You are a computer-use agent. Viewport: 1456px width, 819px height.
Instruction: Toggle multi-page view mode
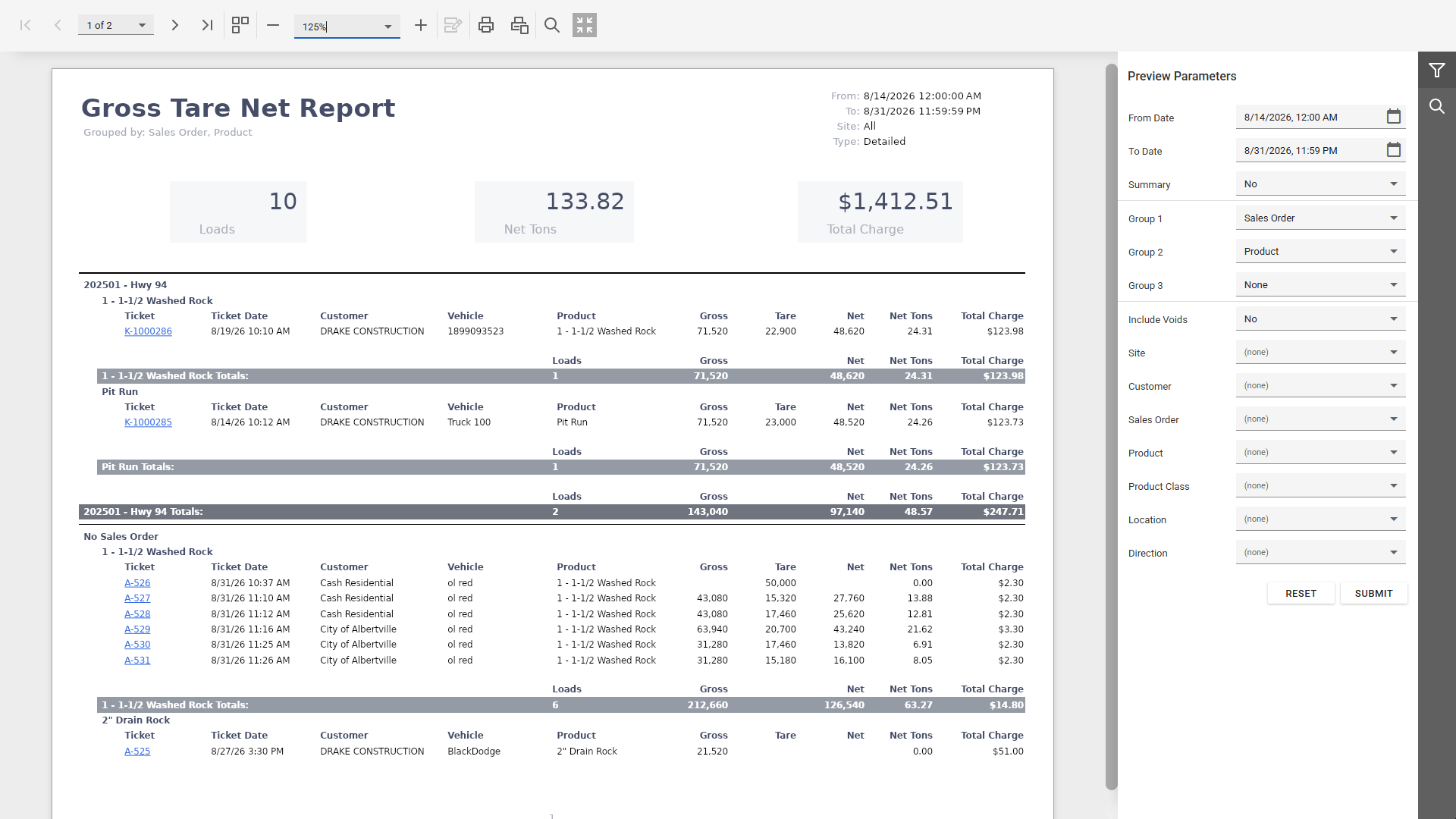pos(240,25)
